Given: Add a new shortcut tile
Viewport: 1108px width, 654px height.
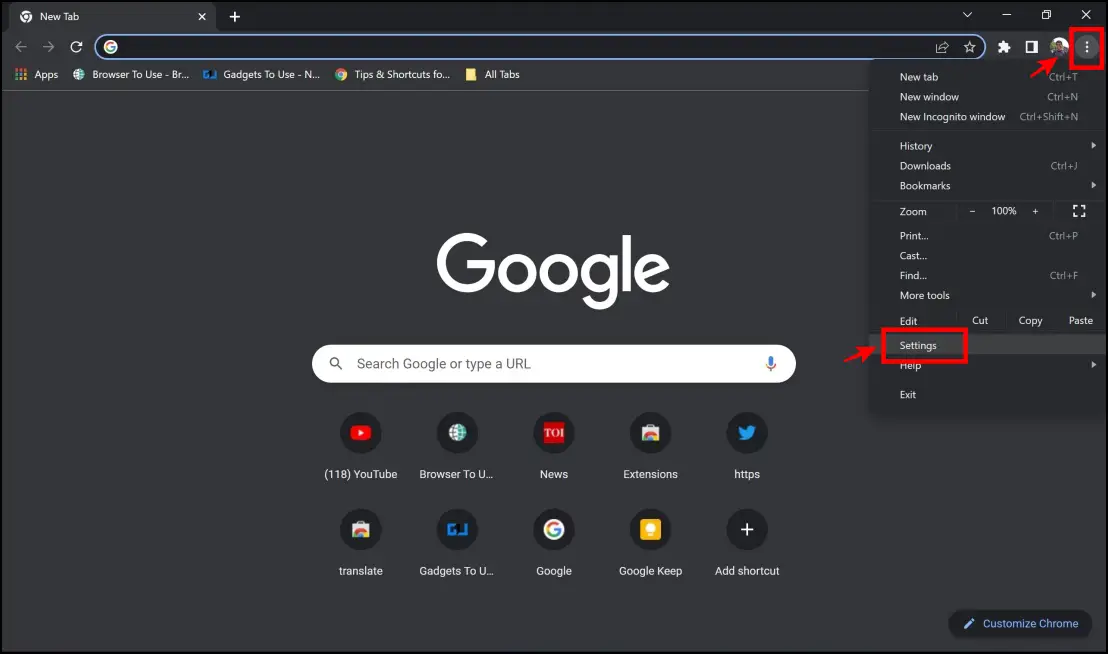Looking at the screenshot, I should click(x=747, y=544).
